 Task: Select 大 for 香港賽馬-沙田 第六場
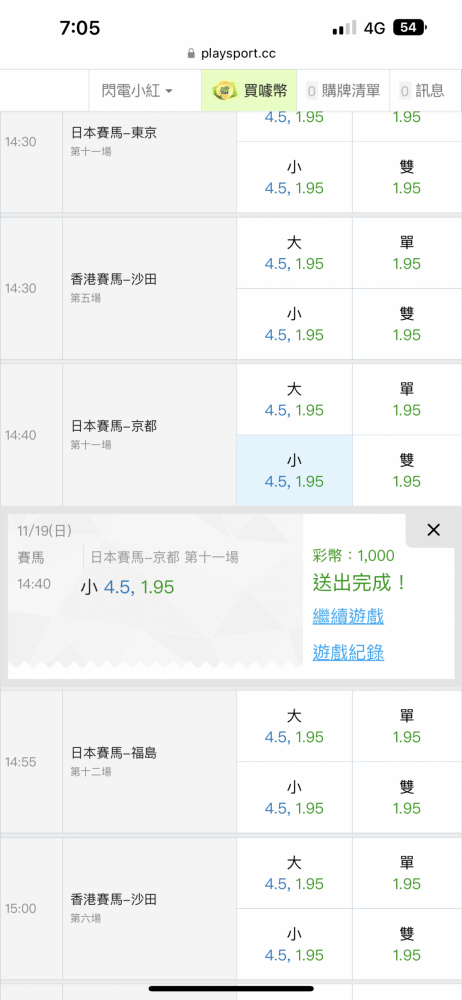[x=294, y=872]
